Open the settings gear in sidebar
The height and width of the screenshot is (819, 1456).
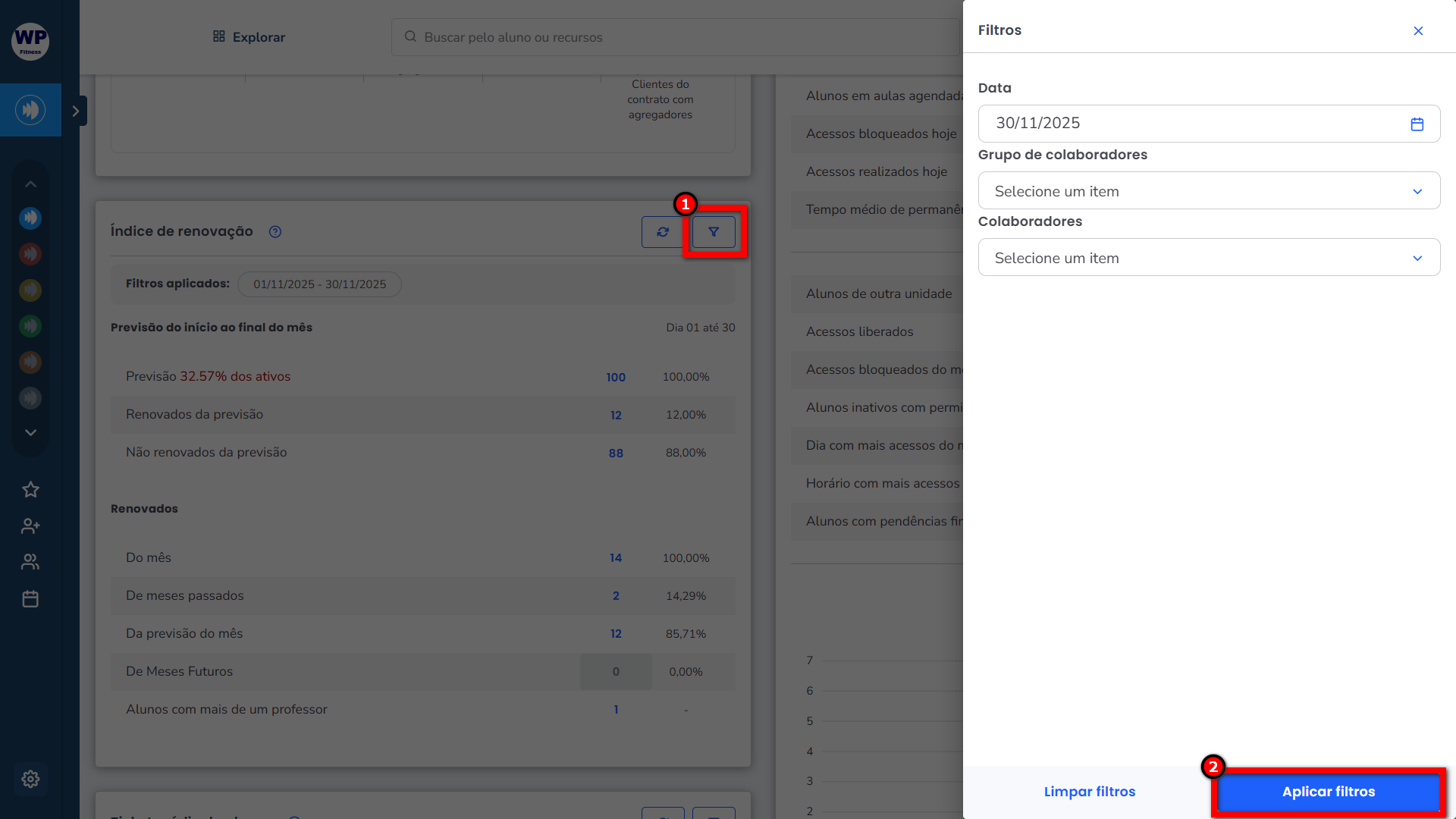(x=30, y=779)
